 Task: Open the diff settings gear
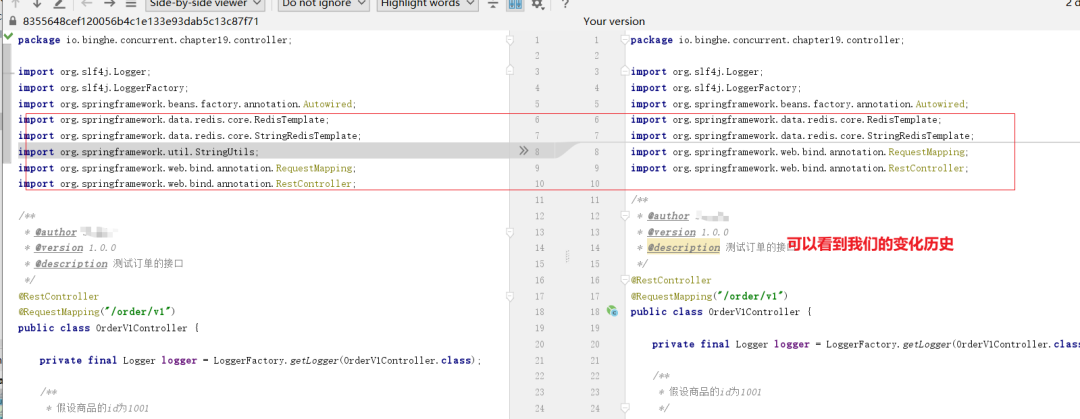point(537,4)
